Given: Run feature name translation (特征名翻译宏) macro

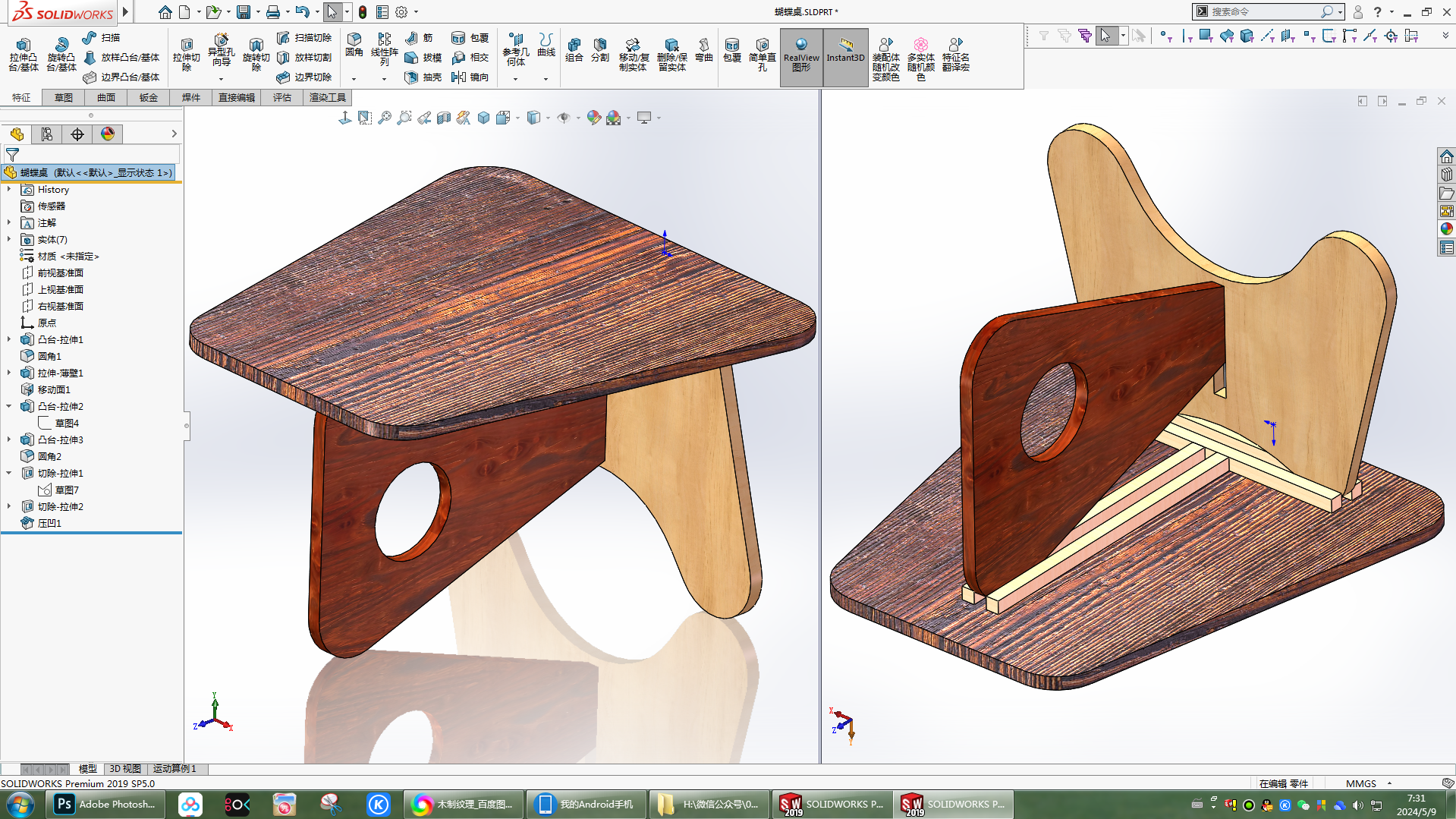Looking at the screenshot, I should (956, 54).
